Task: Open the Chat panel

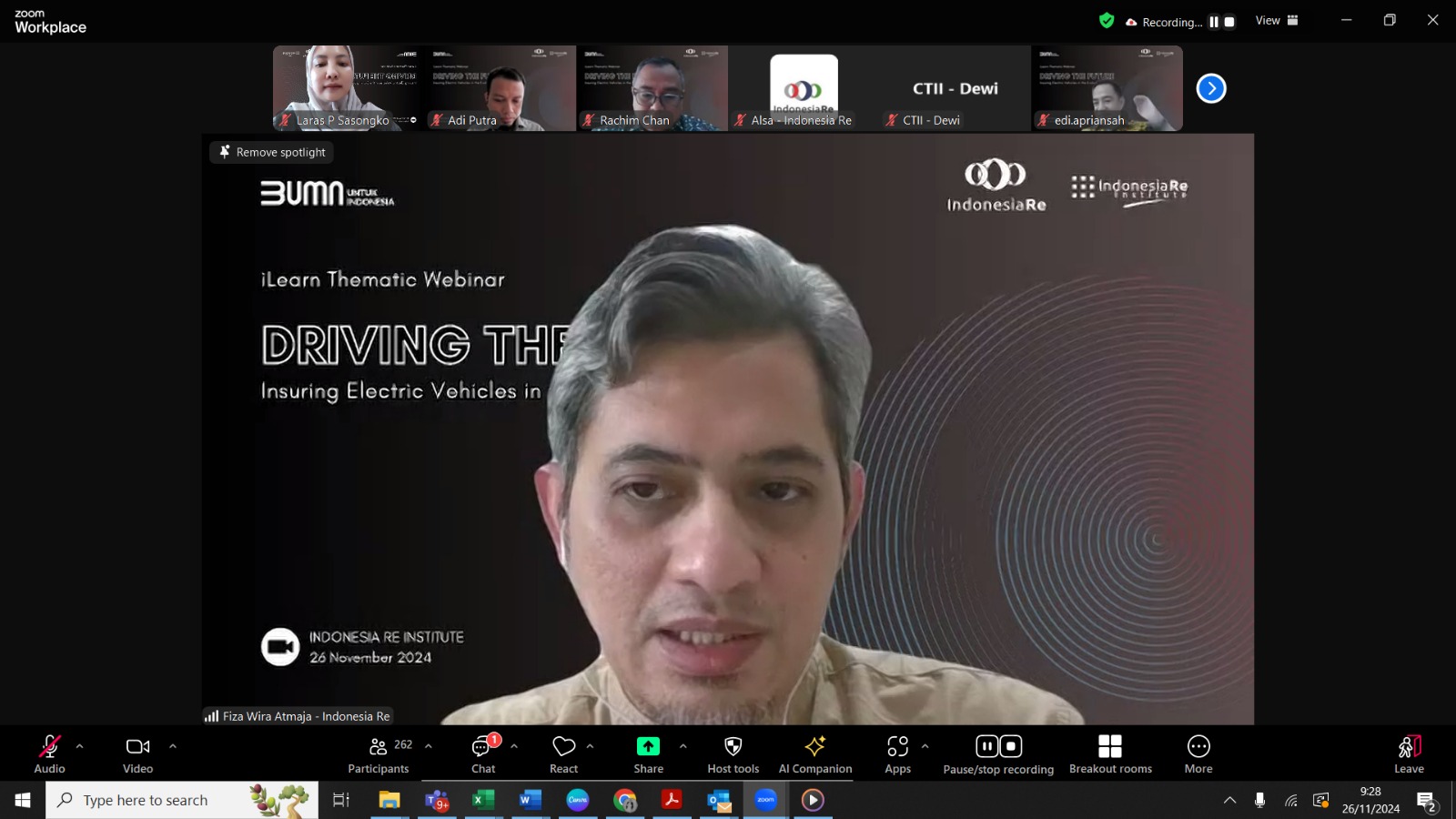Action: [483, 754]
